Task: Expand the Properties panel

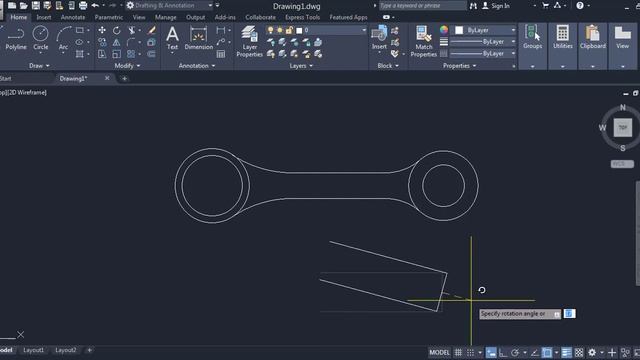Action: (x=460, y=66)
